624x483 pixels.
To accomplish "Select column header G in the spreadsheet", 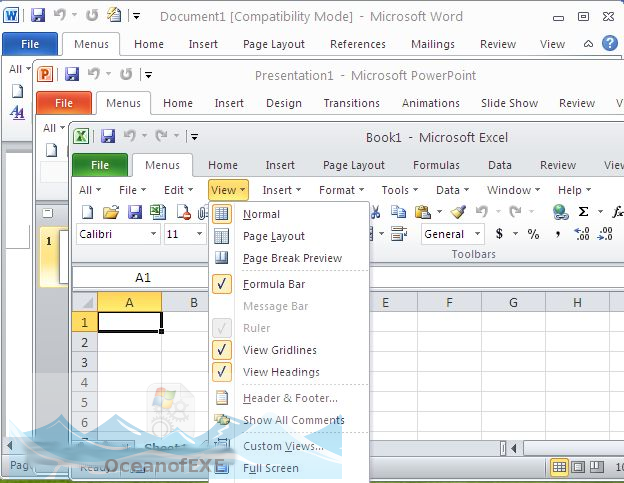I will [513, 302].
